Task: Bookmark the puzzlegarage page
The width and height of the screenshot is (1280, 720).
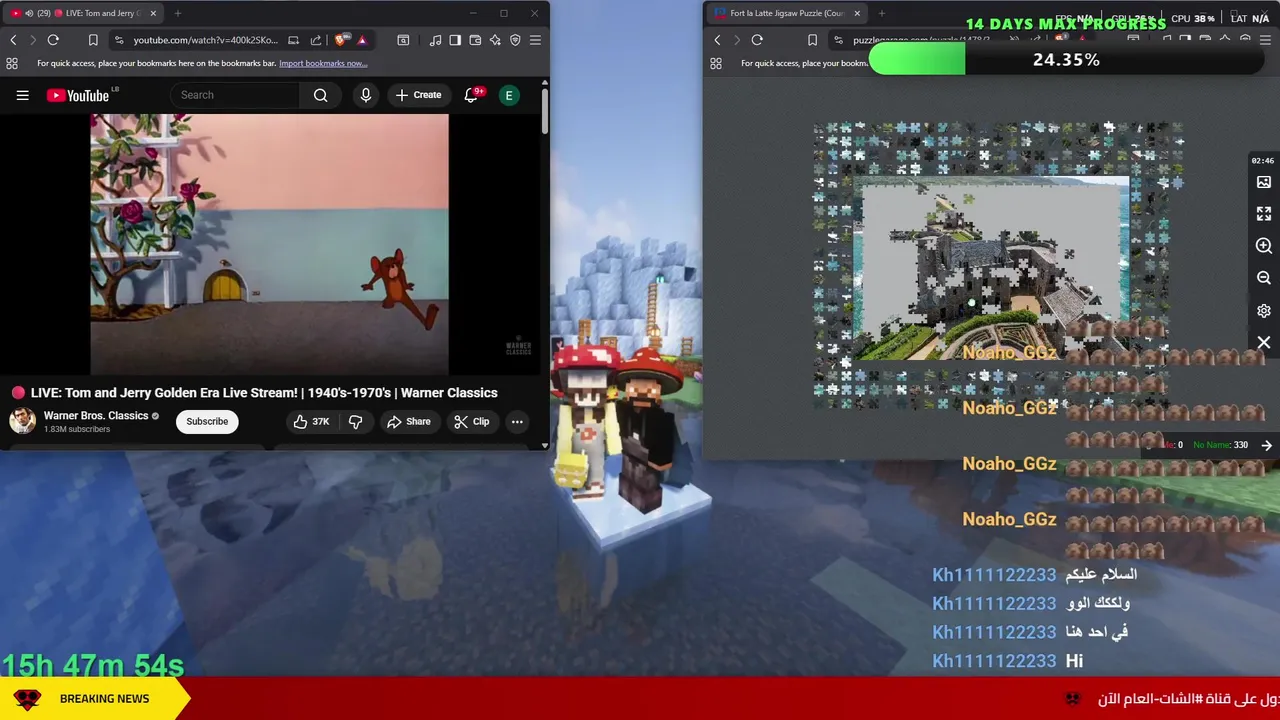Action: (812, 40)
